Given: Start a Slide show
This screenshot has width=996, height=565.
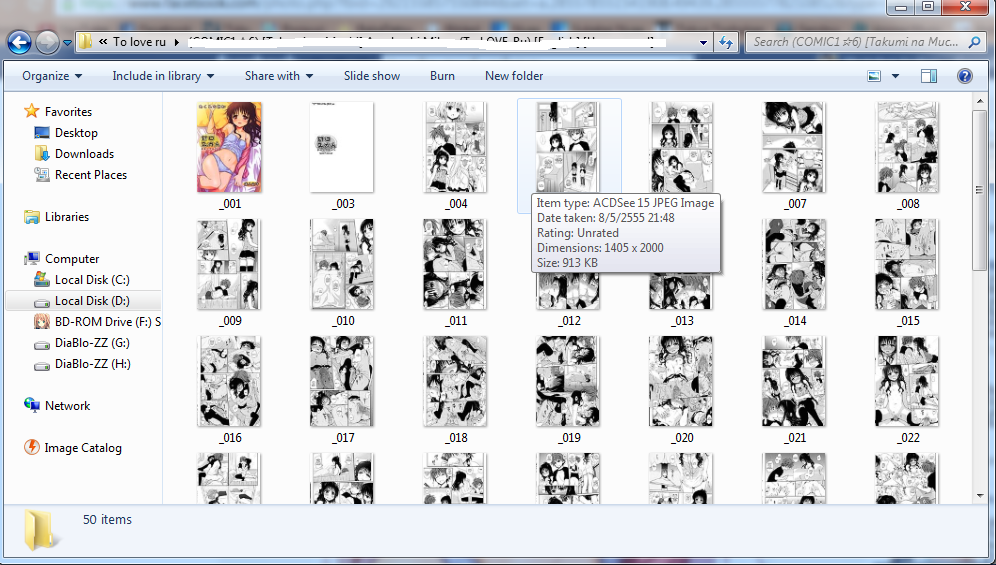Looking at the screenshot, I should 372,76.
